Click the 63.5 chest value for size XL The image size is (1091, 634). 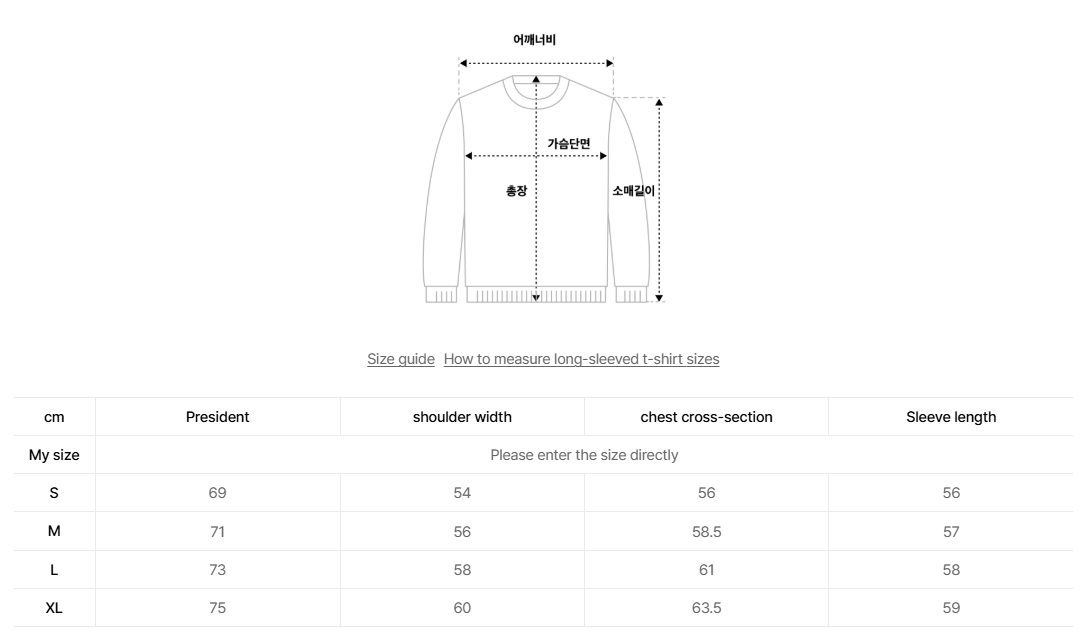[706, 608]
